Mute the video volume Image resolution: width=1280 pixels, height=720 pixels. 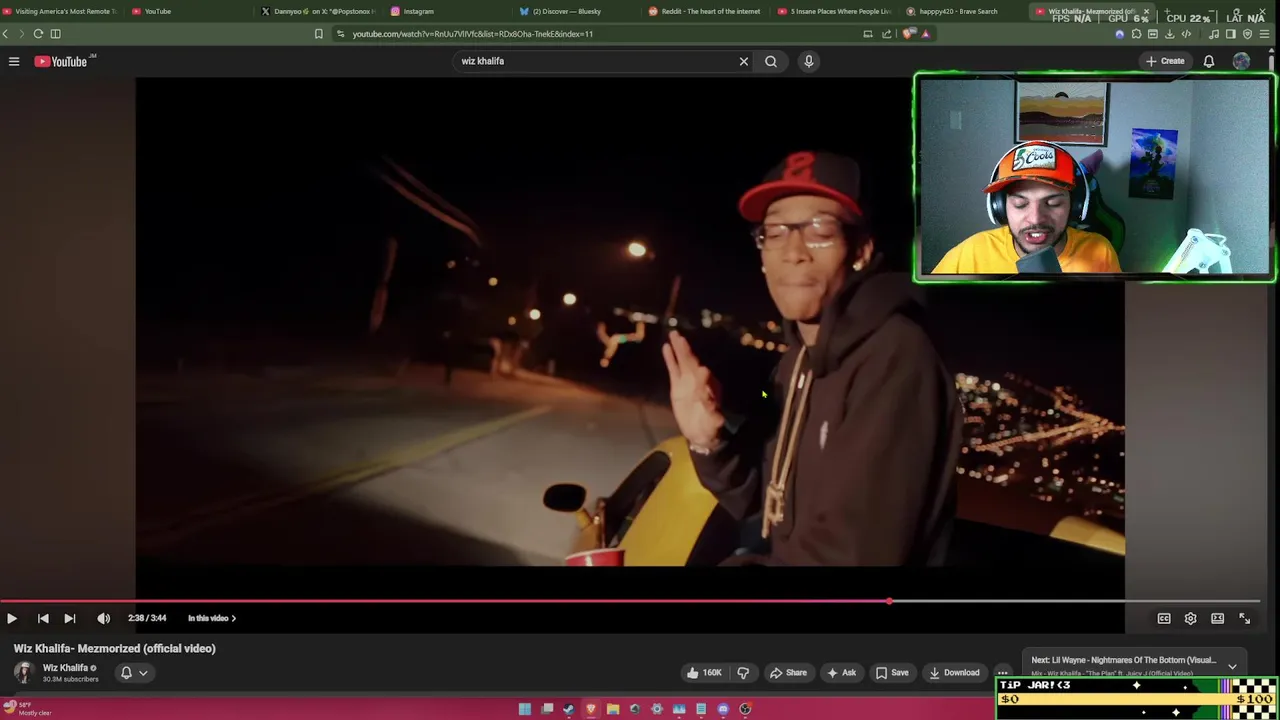(x=104, y=618)
